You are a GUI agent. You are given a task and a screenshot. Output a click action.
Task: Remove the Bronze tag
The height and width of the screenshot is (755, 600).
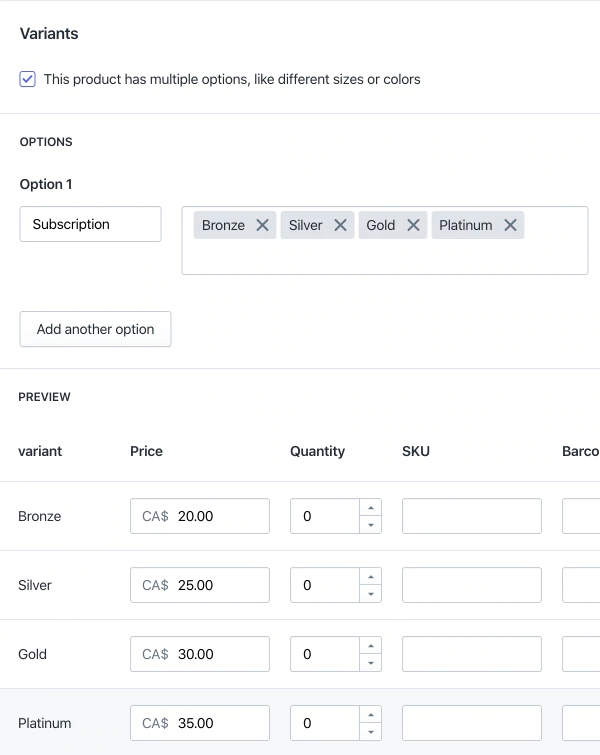click(x=262, y=225)
